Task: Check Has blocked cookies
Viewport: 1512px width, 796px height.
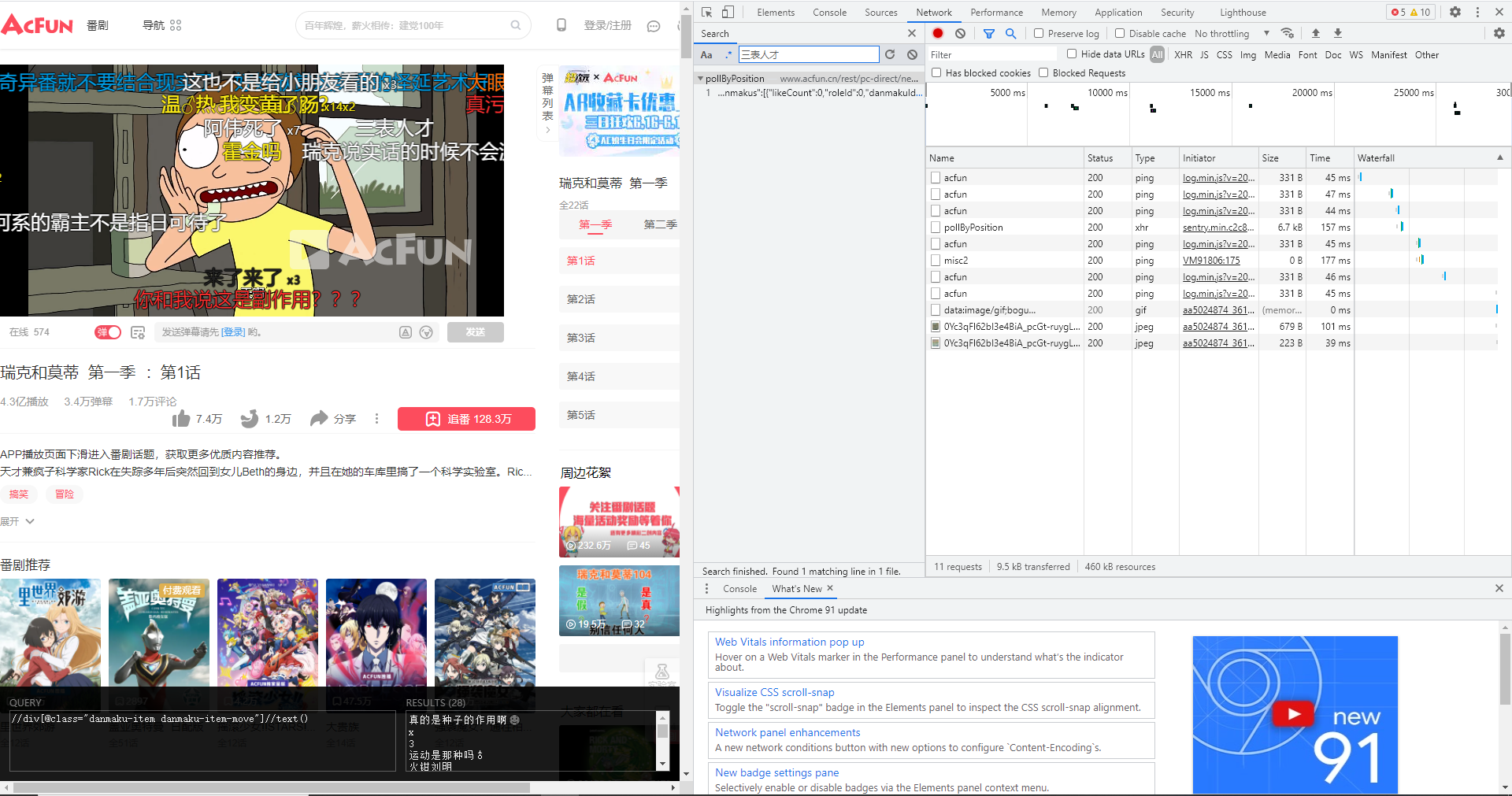Action: (936, 72)
